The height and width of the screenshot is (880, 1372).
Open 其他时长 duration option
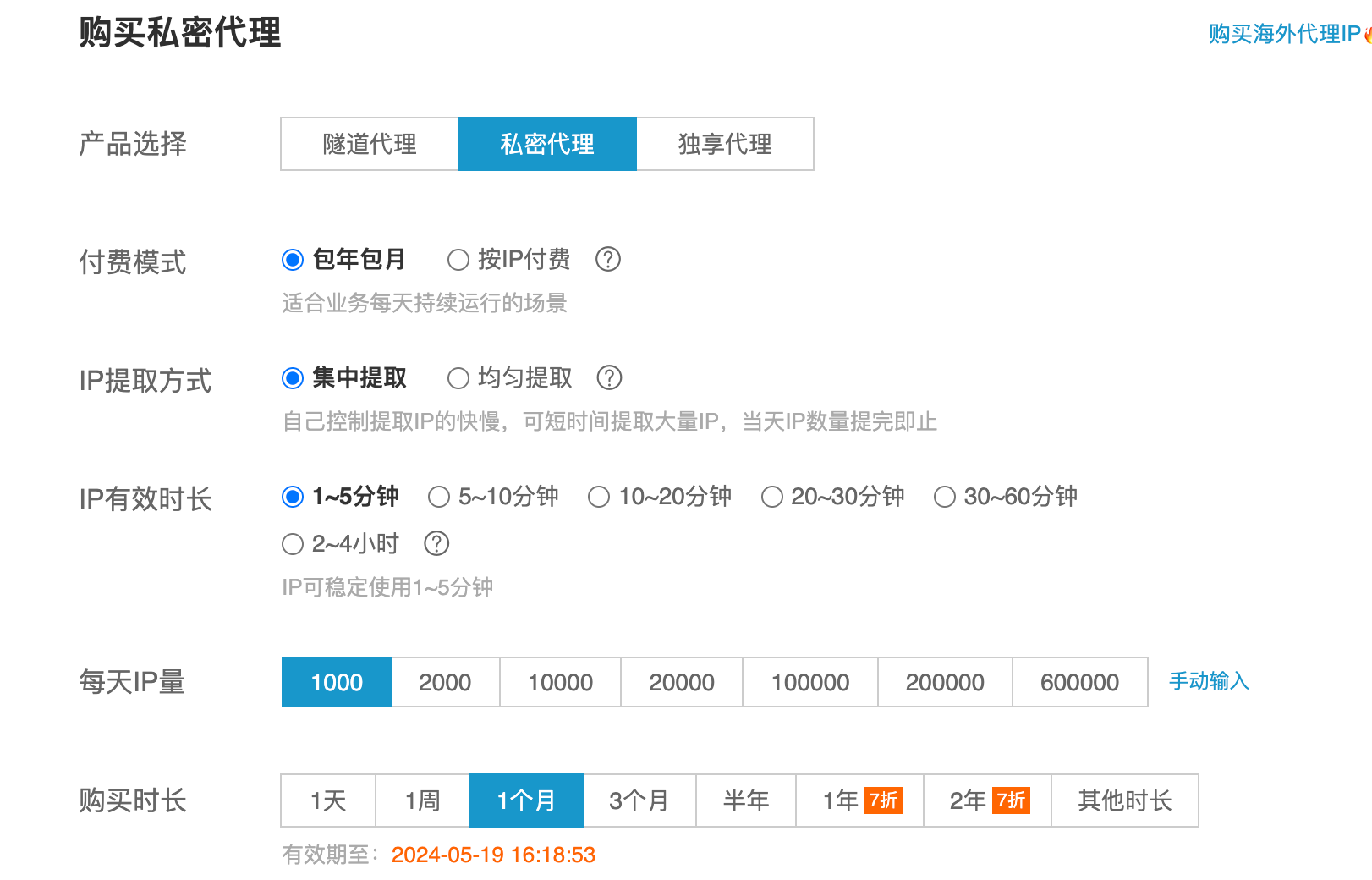[x=1125, y=800]
